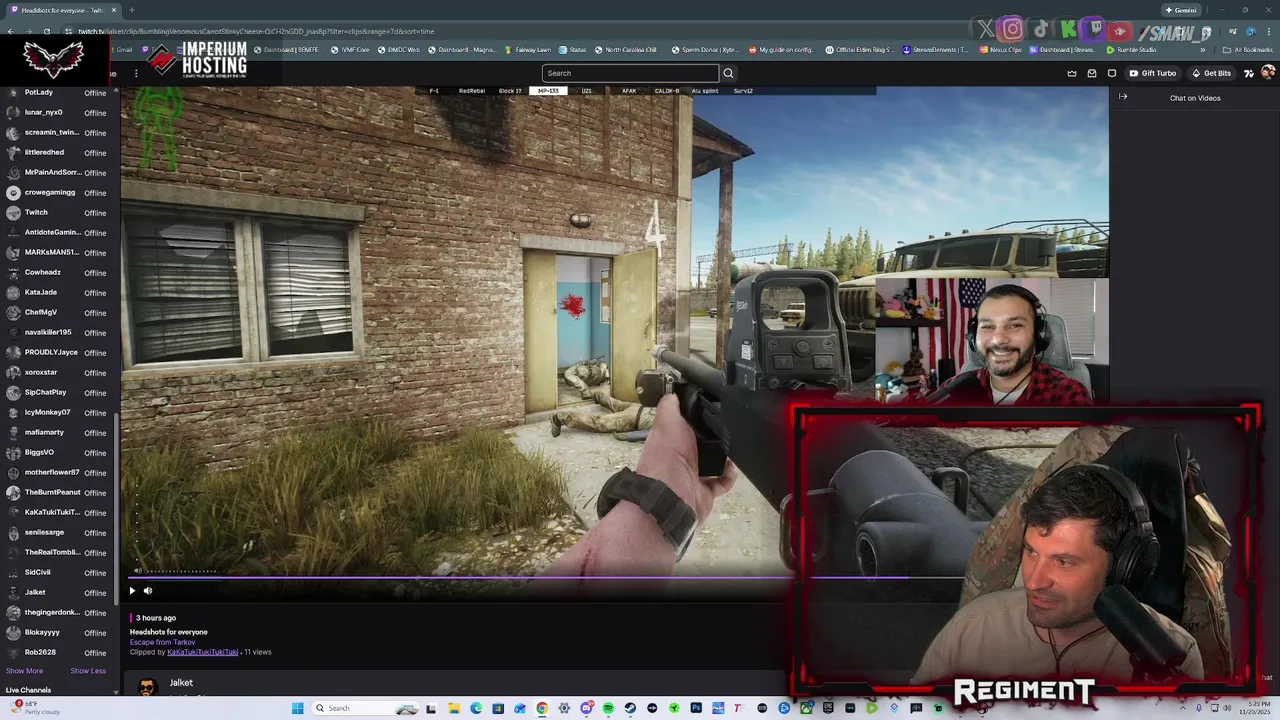Screen dimensions: 1280x720
Task: Play the Twitch clip
Action: coord(132,590)
